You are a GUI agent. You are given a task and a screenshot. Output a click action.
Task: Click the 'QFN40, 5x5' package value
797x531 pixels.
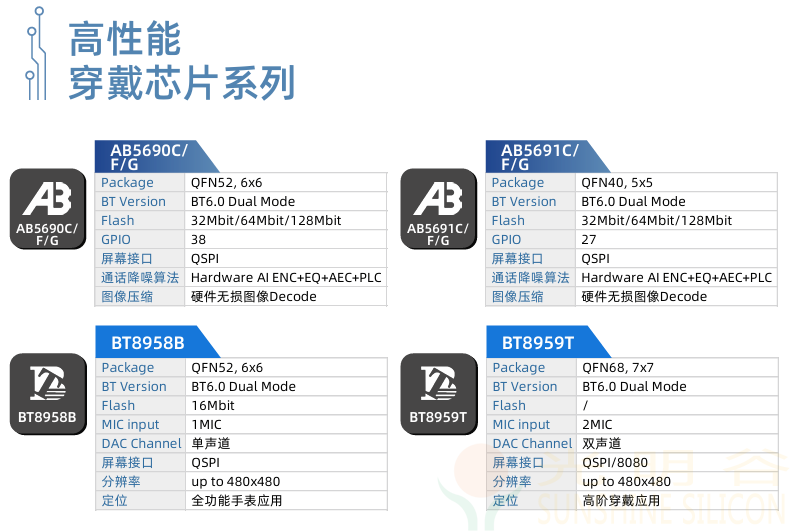click(x=617, y=182)
